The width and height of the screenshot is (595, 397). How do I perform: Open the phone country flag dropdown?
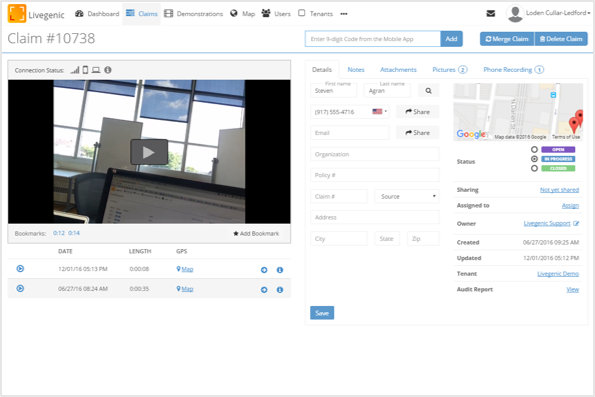pos(379,112)
